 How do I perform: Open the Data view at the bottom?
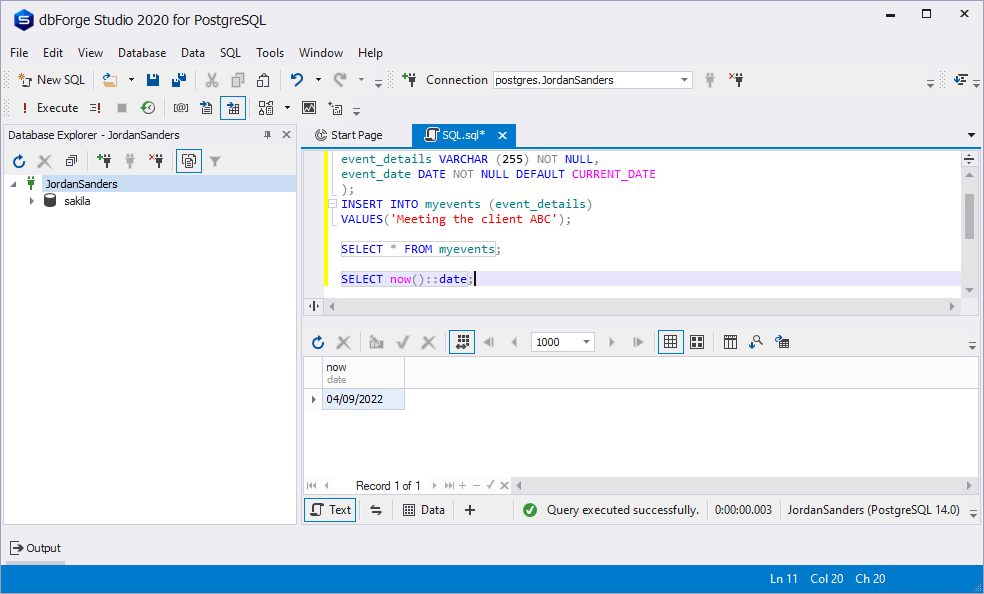[423, 510]
